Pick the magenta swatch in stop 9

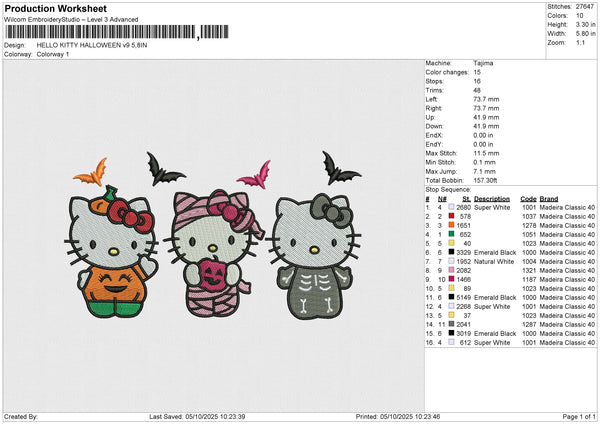pyautogui.click(x=452, y=279)
